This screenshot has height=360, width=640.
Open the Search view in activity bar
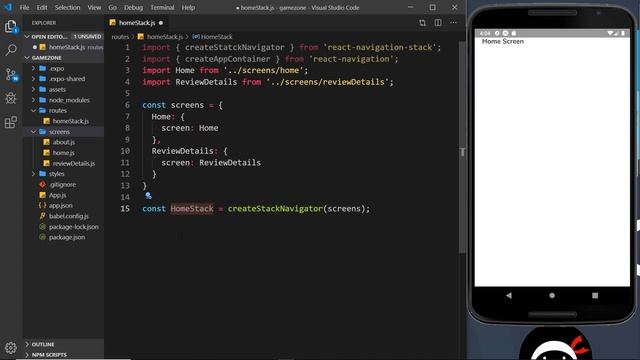click(11, 50)
